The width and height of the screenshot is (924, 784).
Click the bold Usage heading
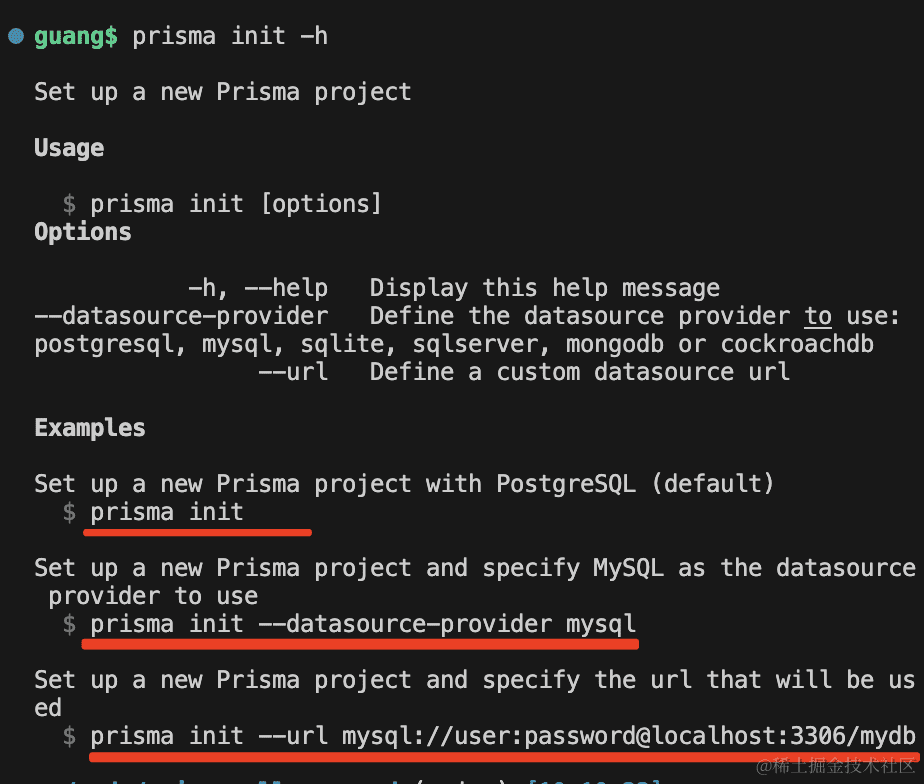69,148
